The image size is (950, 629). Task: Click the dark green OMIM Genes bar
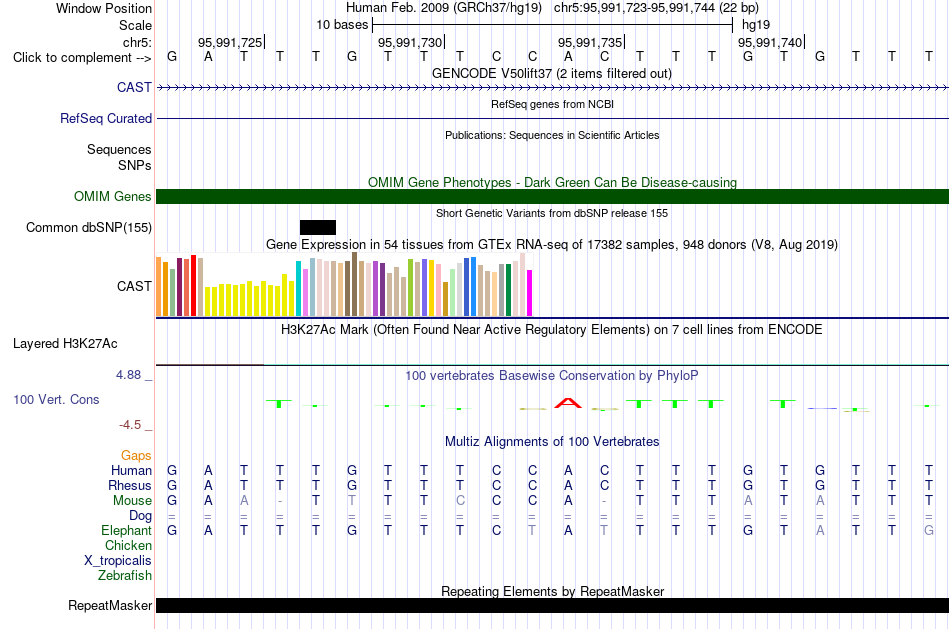(x=552, y=196)
